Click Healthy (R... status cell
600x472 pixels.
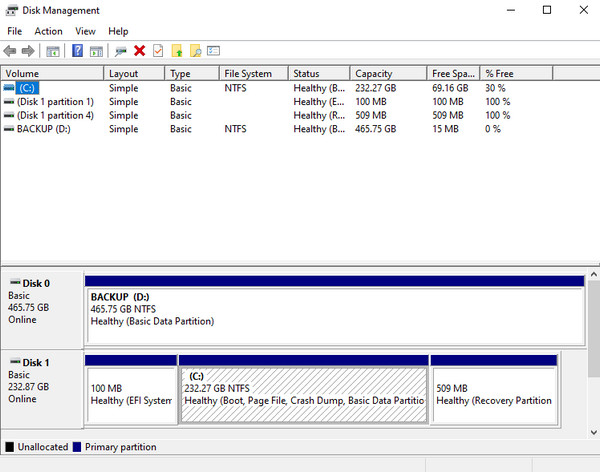319,115
